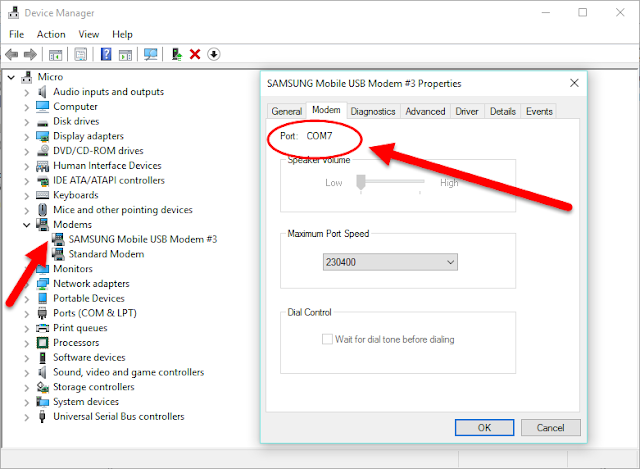This screenshot has width=640, height=469.
Task: Scan for hardware changes toolbar icon
Action: [151, 54]
